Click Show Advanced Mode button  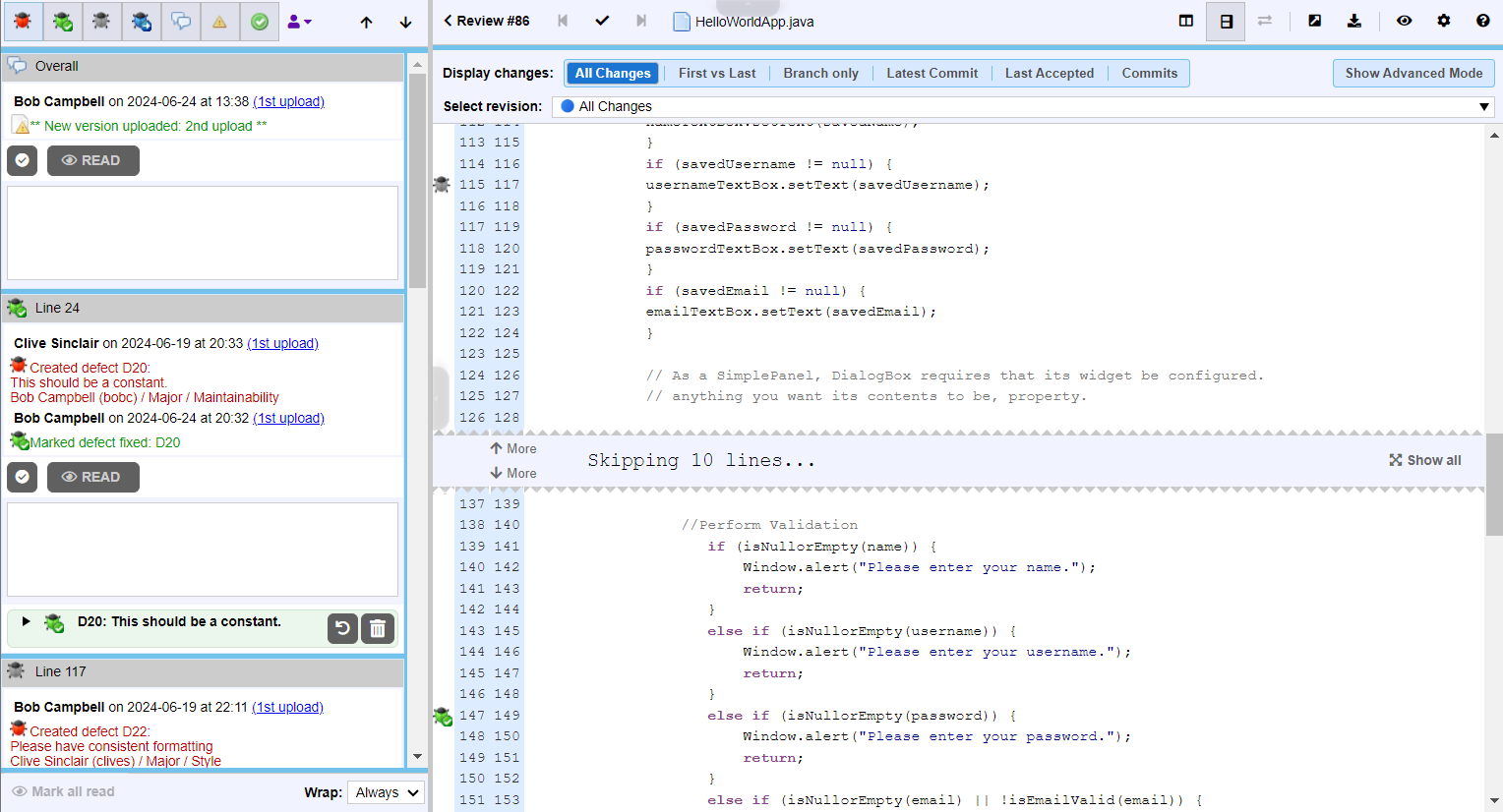point(1413,73)
